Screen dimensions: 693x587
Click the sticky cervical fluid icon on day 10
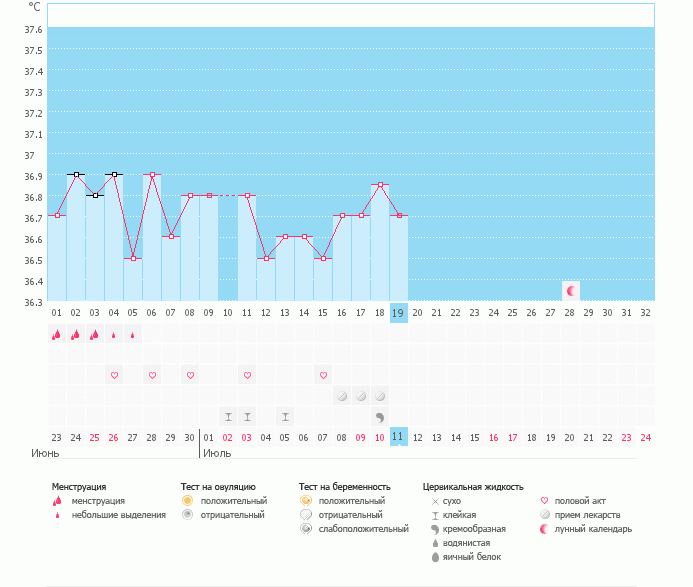coord(228,416)
